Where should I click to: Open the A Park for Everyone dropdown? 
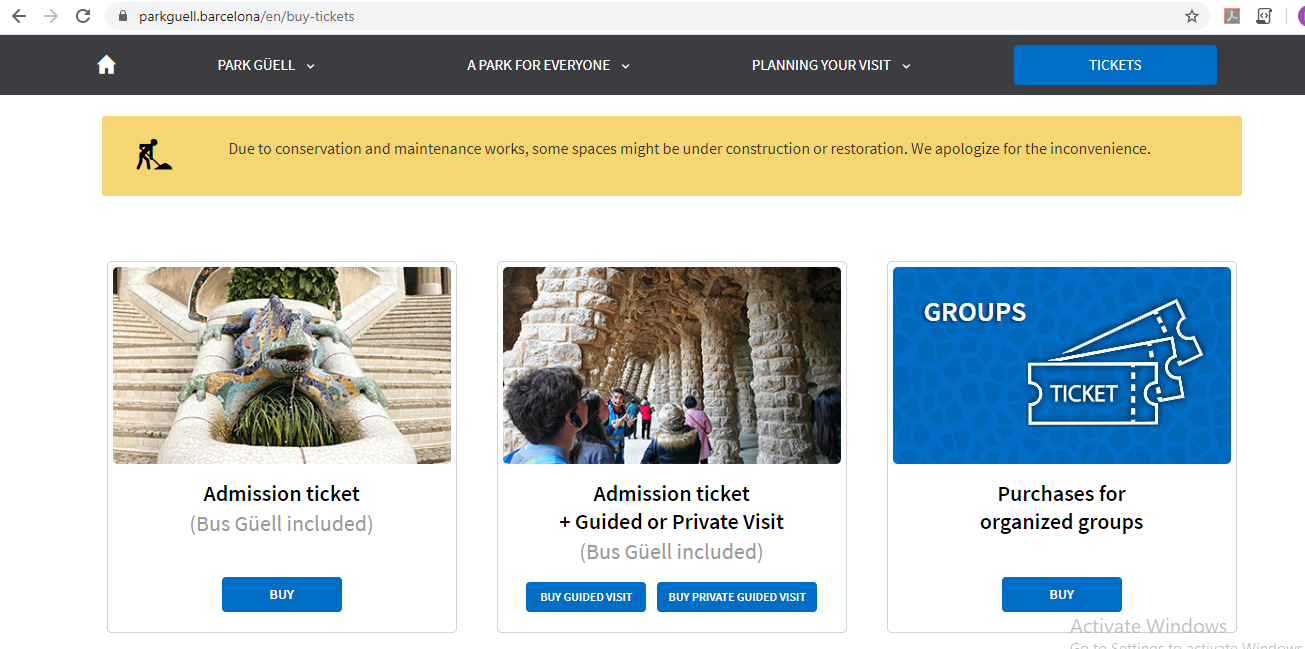tap(548, 65)
